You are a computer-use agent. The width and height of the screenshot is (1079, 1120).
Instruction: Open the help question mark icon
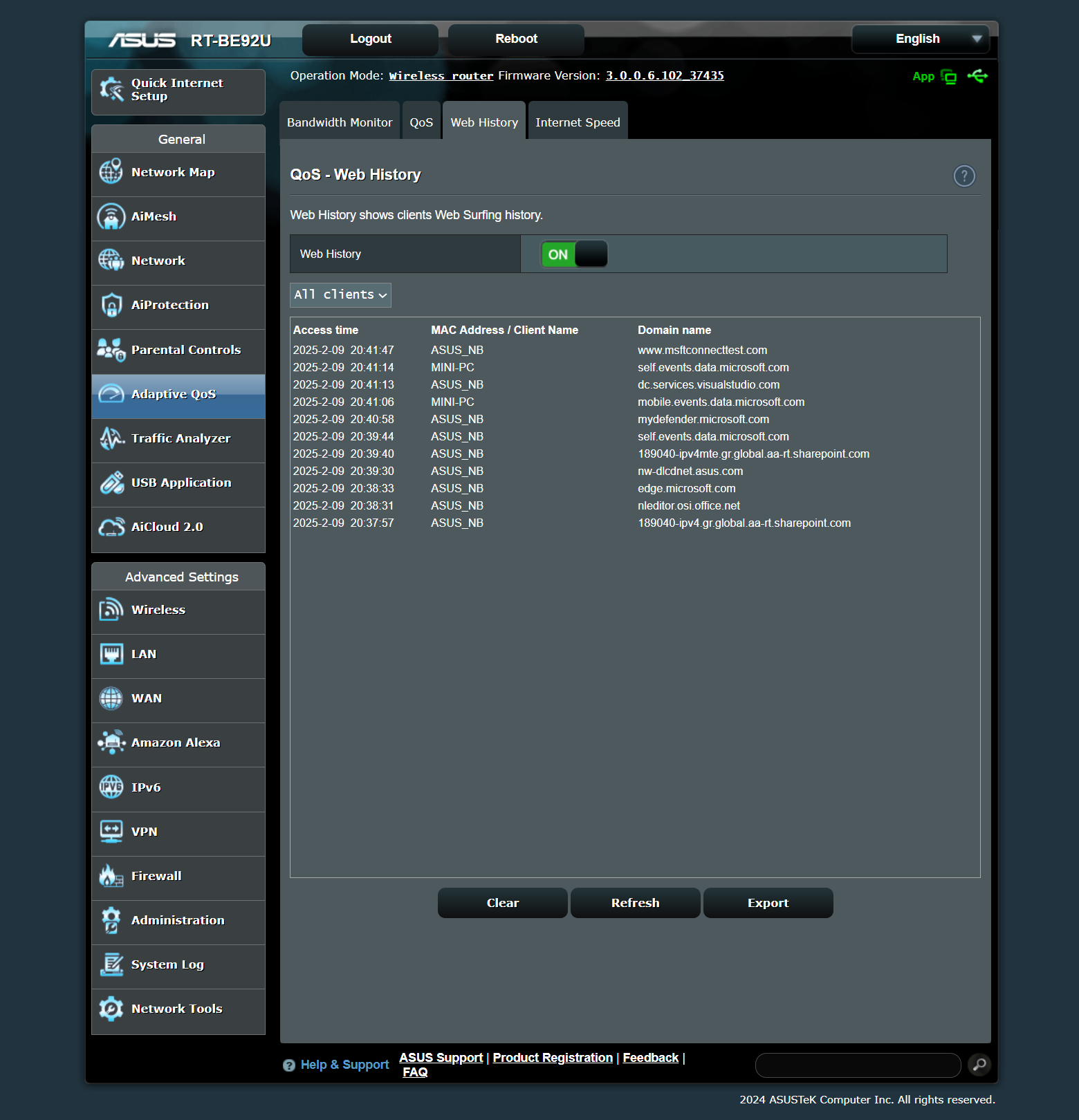(x=964, y=176)
